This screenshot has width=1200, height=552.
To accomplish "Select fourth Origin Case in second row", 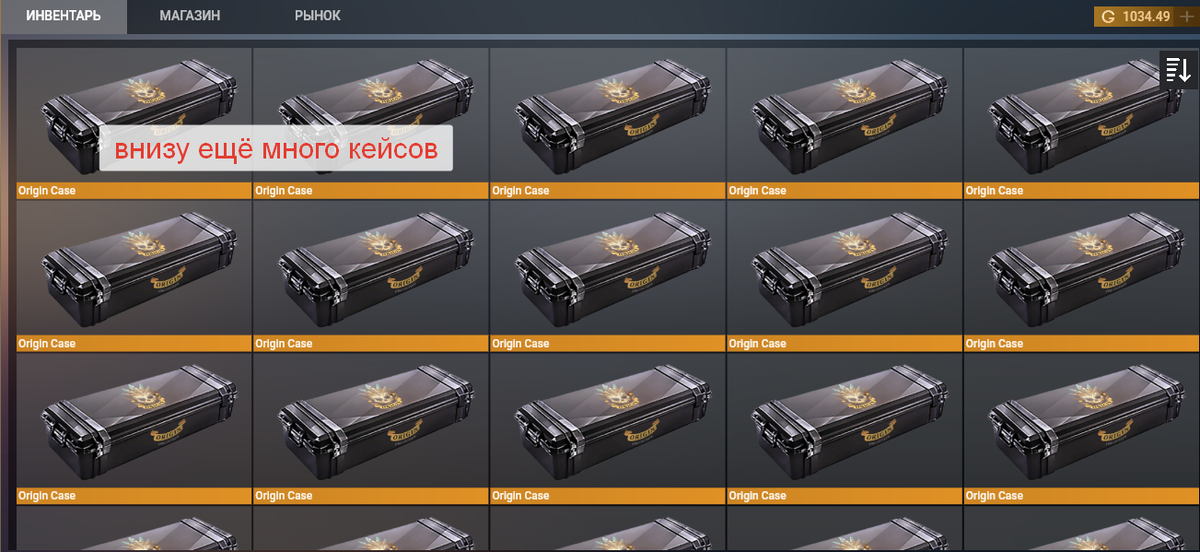I will click(844, 276).
